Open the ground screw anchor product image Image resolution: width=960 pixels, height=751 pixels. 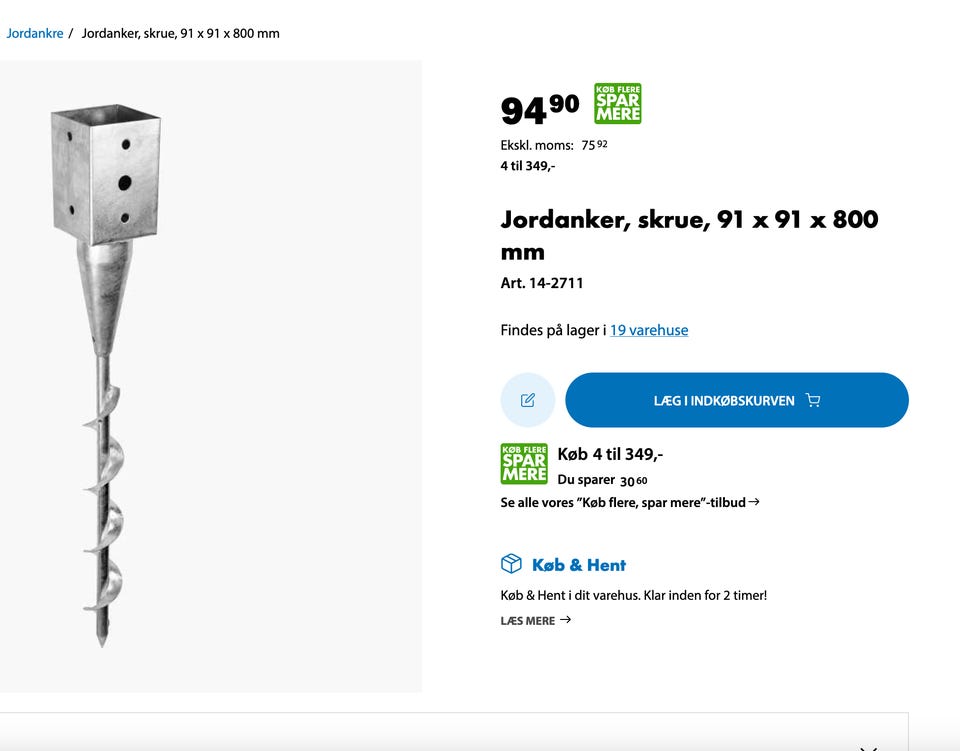click(106, 375)
